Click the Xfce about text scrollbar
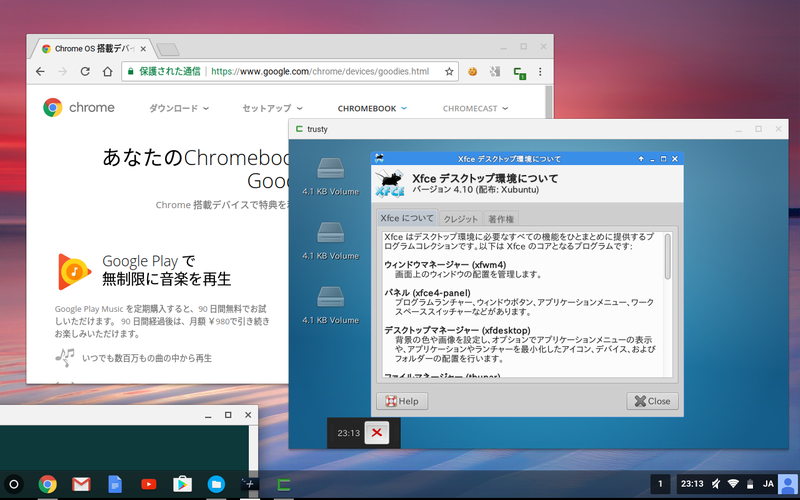 coord(667,257)
